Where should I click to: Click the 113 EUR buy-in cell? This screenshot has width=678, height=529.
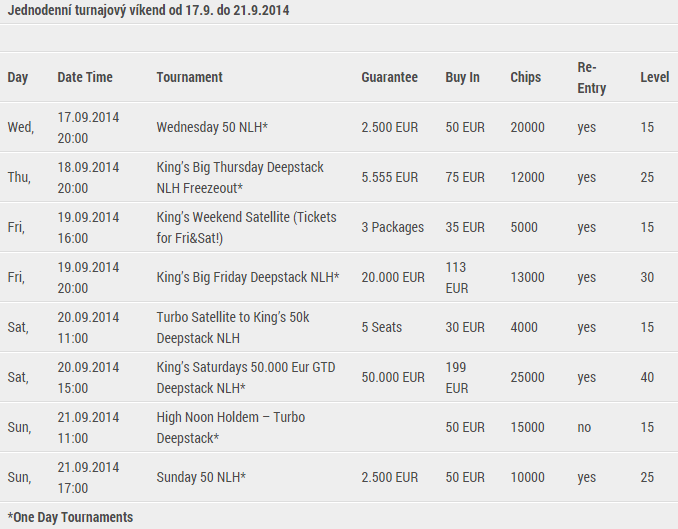coord(457,277)
